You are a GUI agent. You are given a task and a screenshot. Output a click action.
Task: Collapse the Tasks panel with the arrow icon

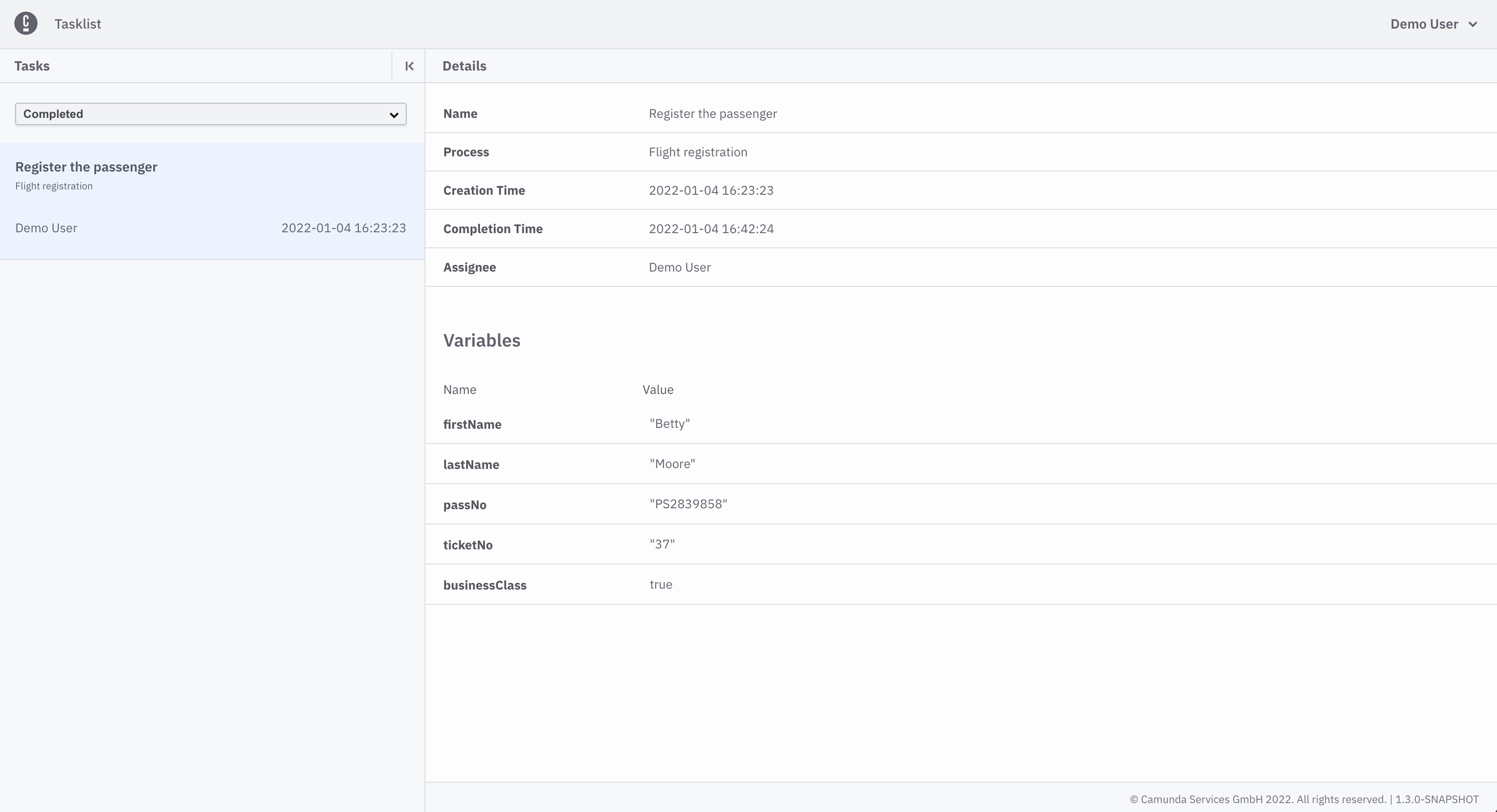[x=409, y=66]
